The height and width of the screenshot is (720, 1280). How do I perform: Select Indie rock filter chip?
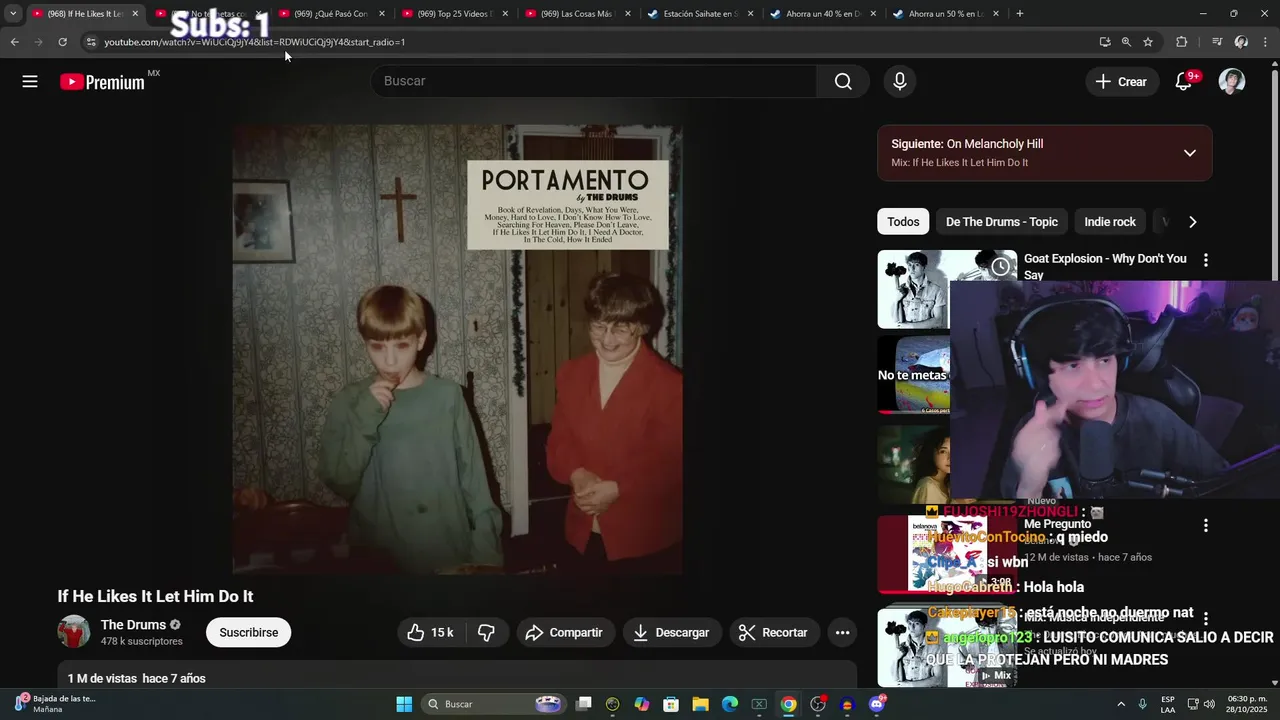1110,222
